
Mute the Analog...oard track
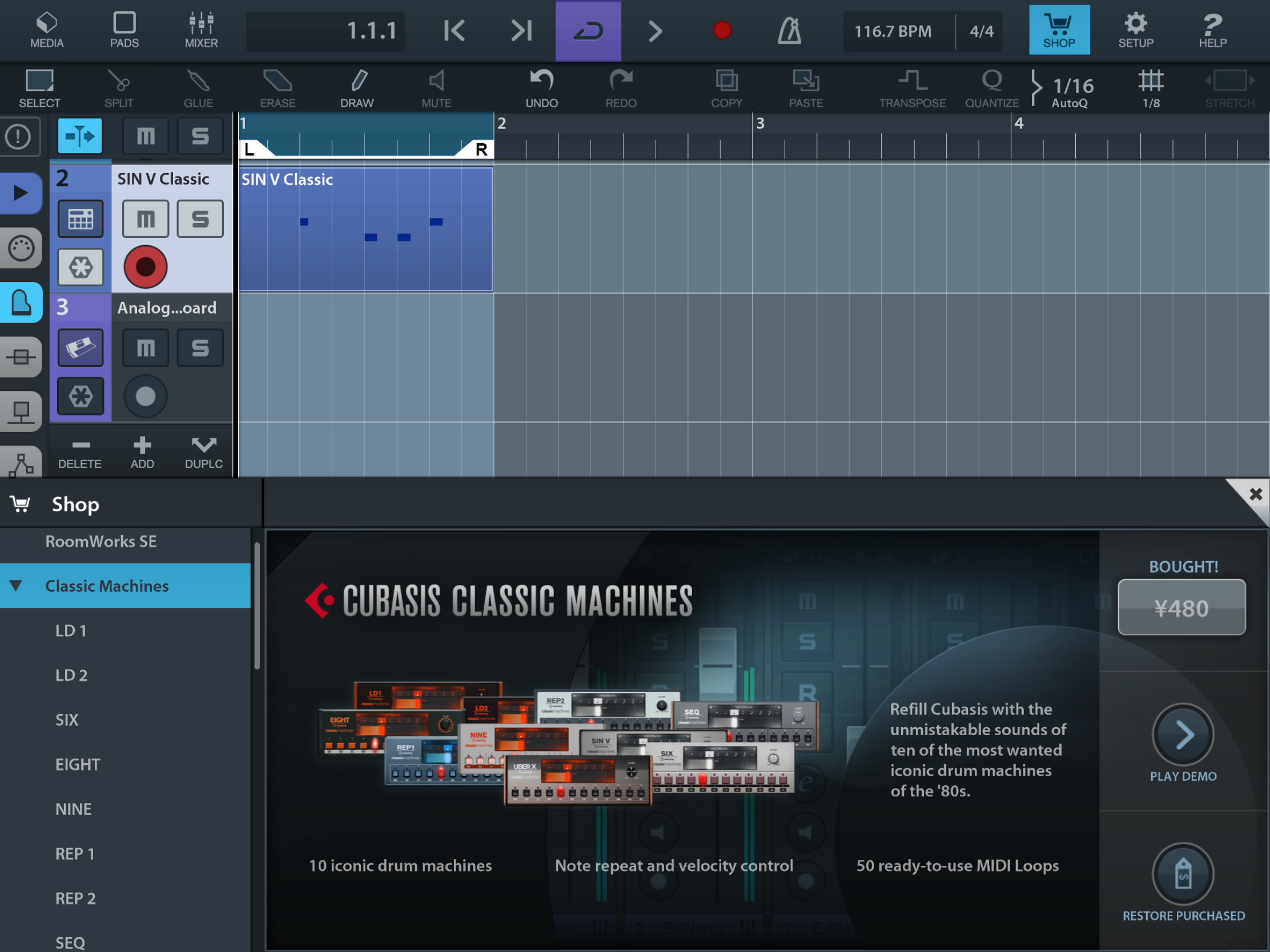click(145, 348)
